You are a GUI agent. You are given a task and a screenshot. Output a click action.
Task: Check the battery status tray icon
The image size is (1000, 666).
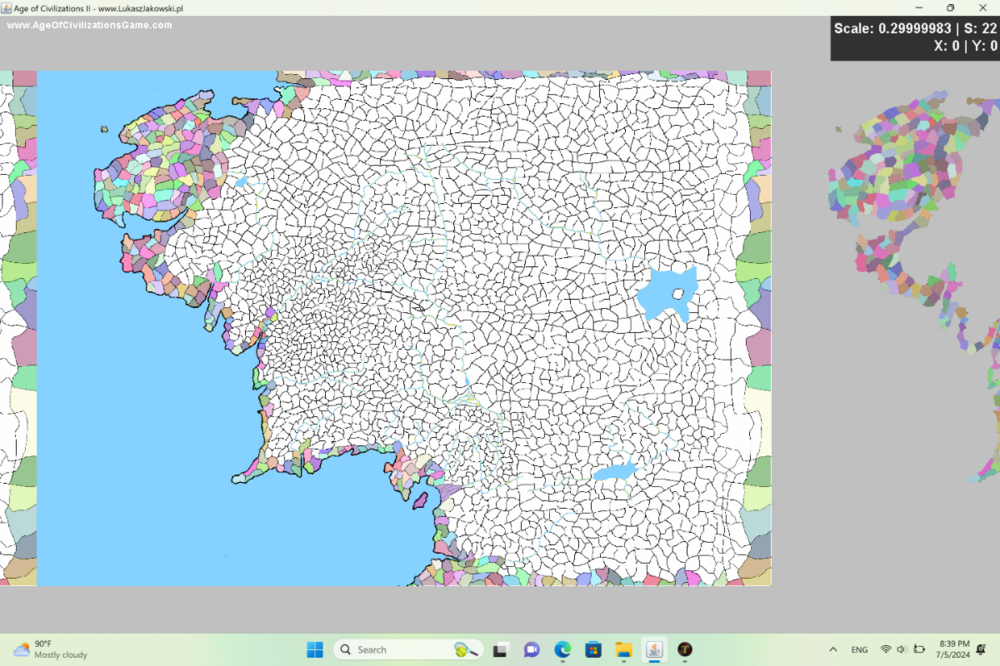919,649
